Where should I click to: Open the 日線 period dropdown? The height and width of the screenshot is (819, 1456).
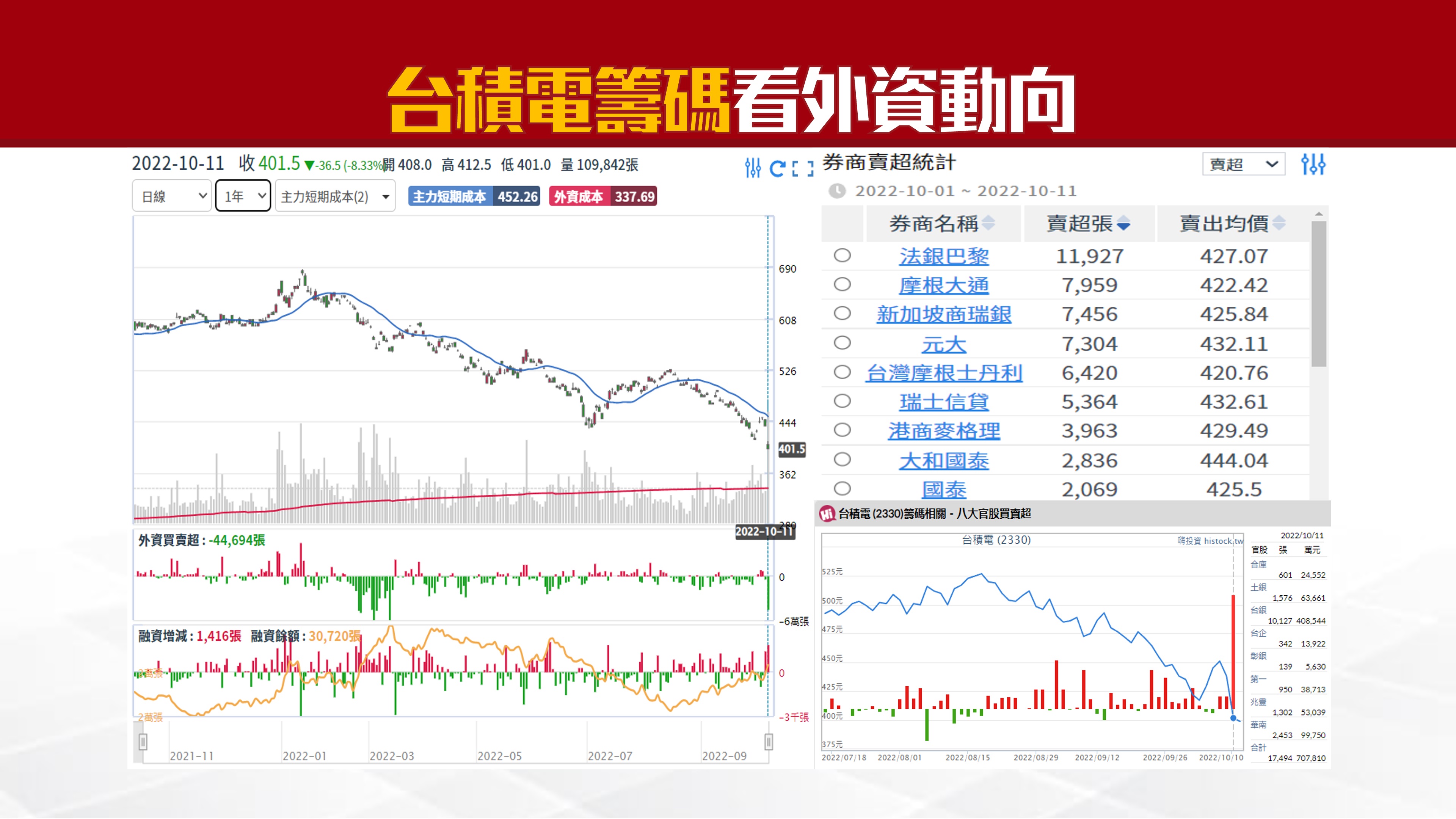click(172, 196)
